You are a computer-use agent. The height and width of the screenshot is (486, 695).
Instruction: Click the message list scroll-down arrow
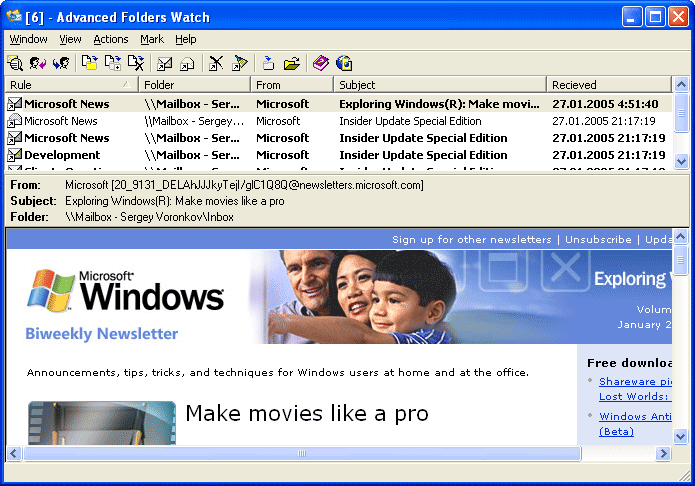click(x=681, y=162)
